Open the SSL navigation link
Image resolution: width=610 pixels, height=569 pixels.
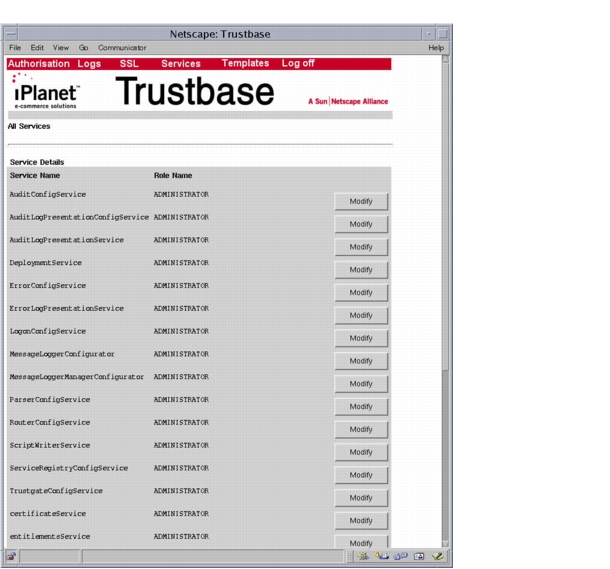click(129, 64)
